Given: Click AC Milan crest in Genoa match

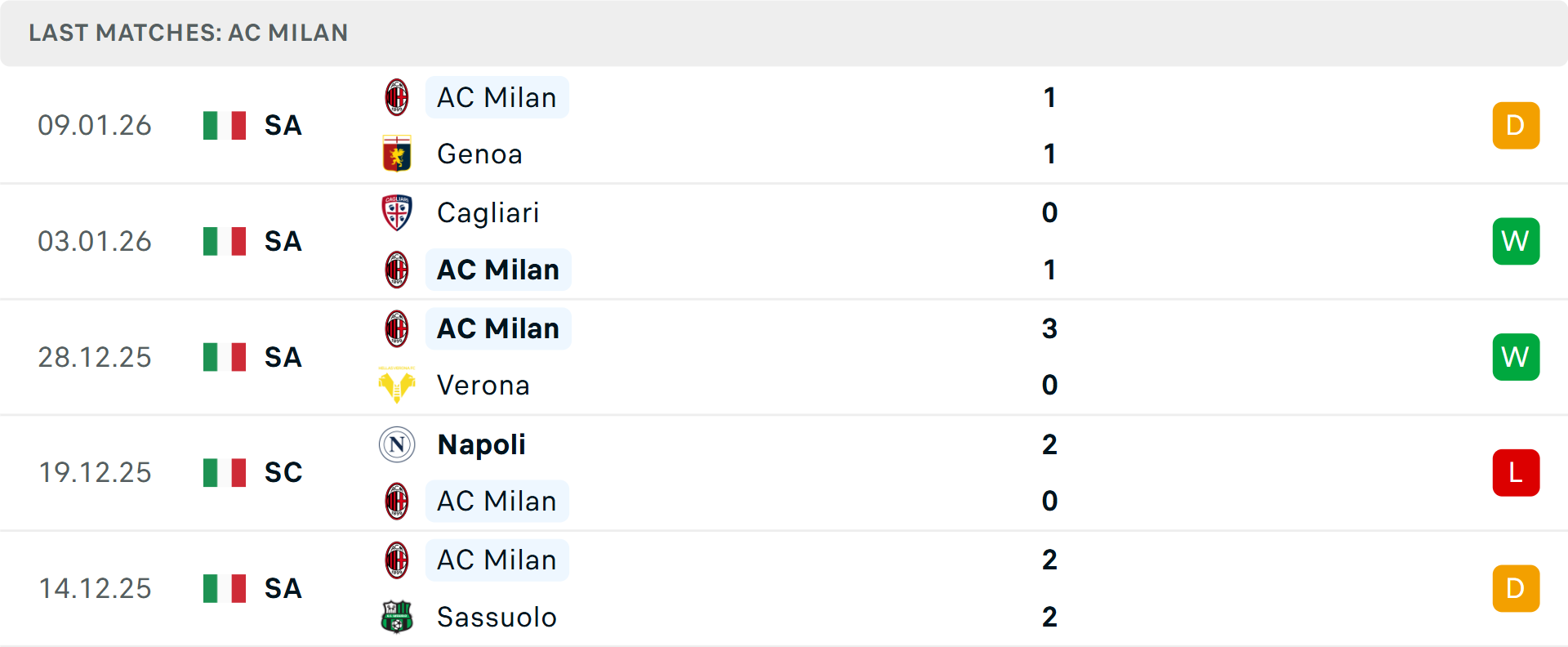Looking at the screenshot, I should click(x=397, y=97).
